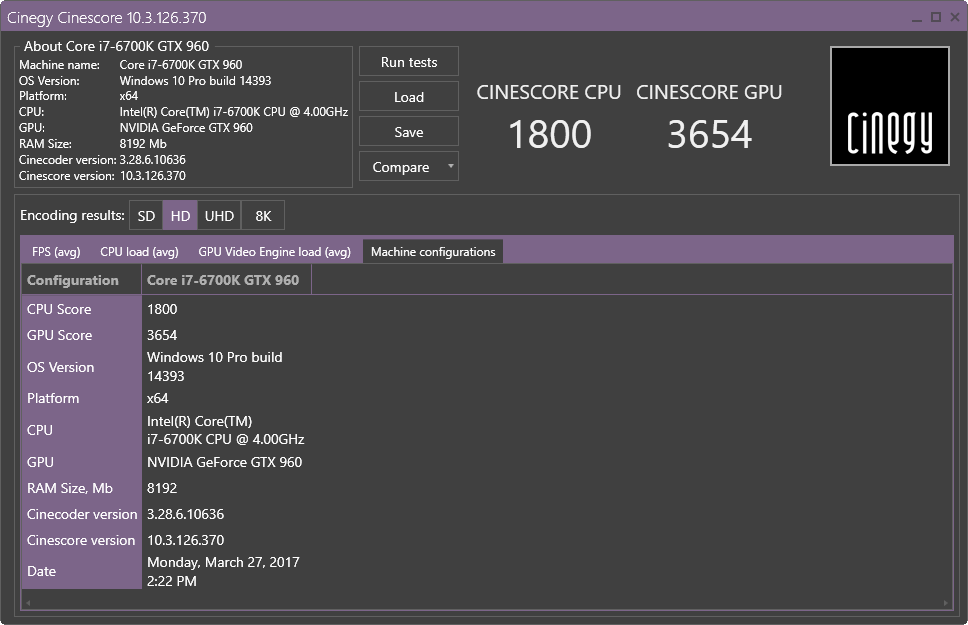This screenshot has width=968, height=625.
Task: Click 8192 Mb in About panel
Action: click(143, 144)
